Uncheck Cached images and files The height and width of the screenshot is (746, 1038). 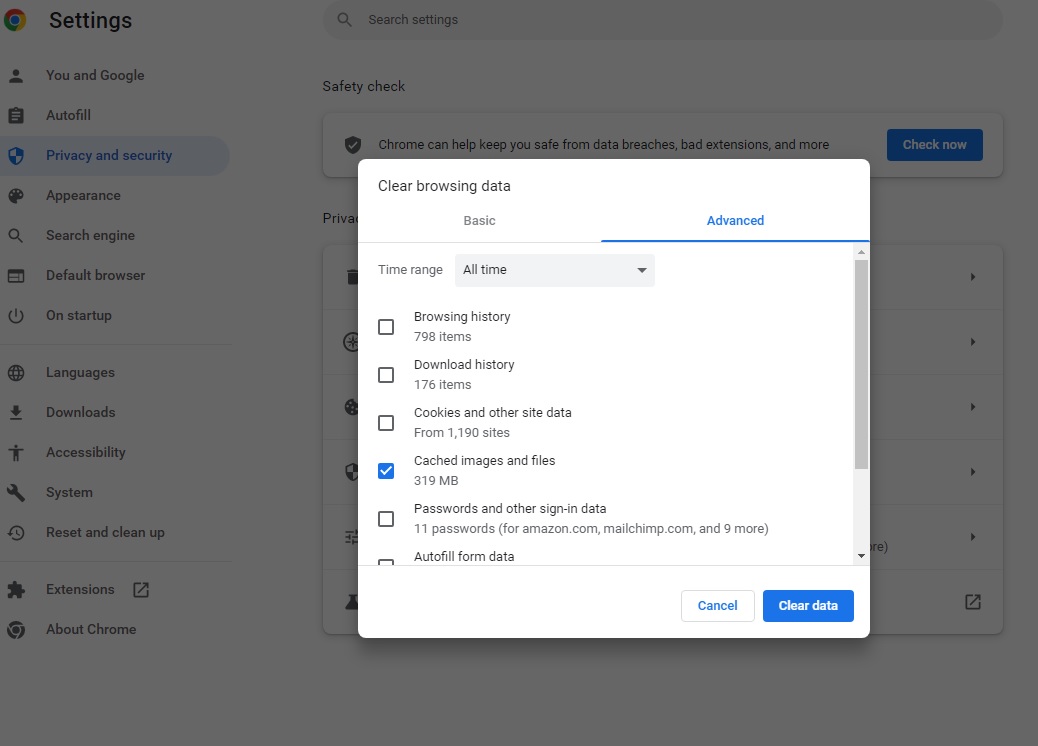pos(386,471)
